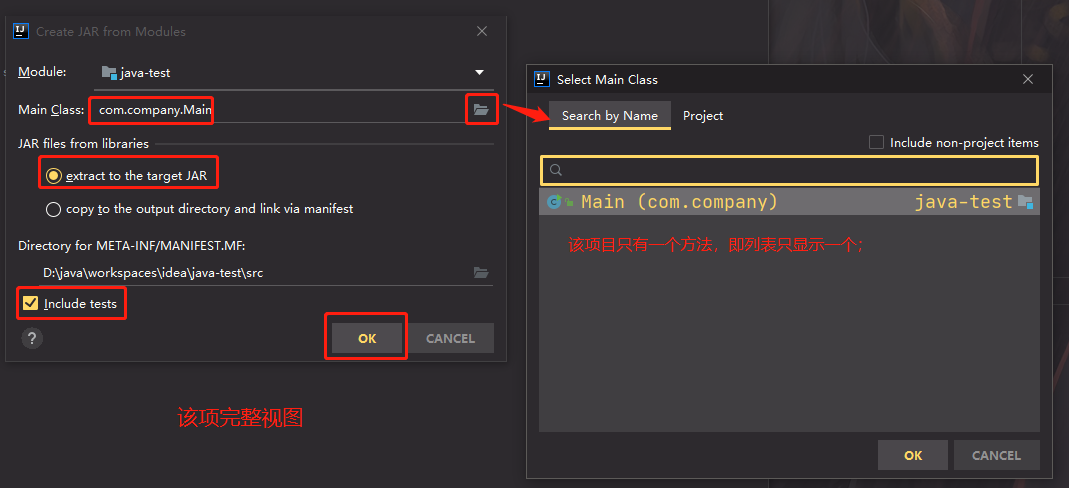Confirm OK in Select Main Class dialog

pyautogui.click(x=913, y=455)
